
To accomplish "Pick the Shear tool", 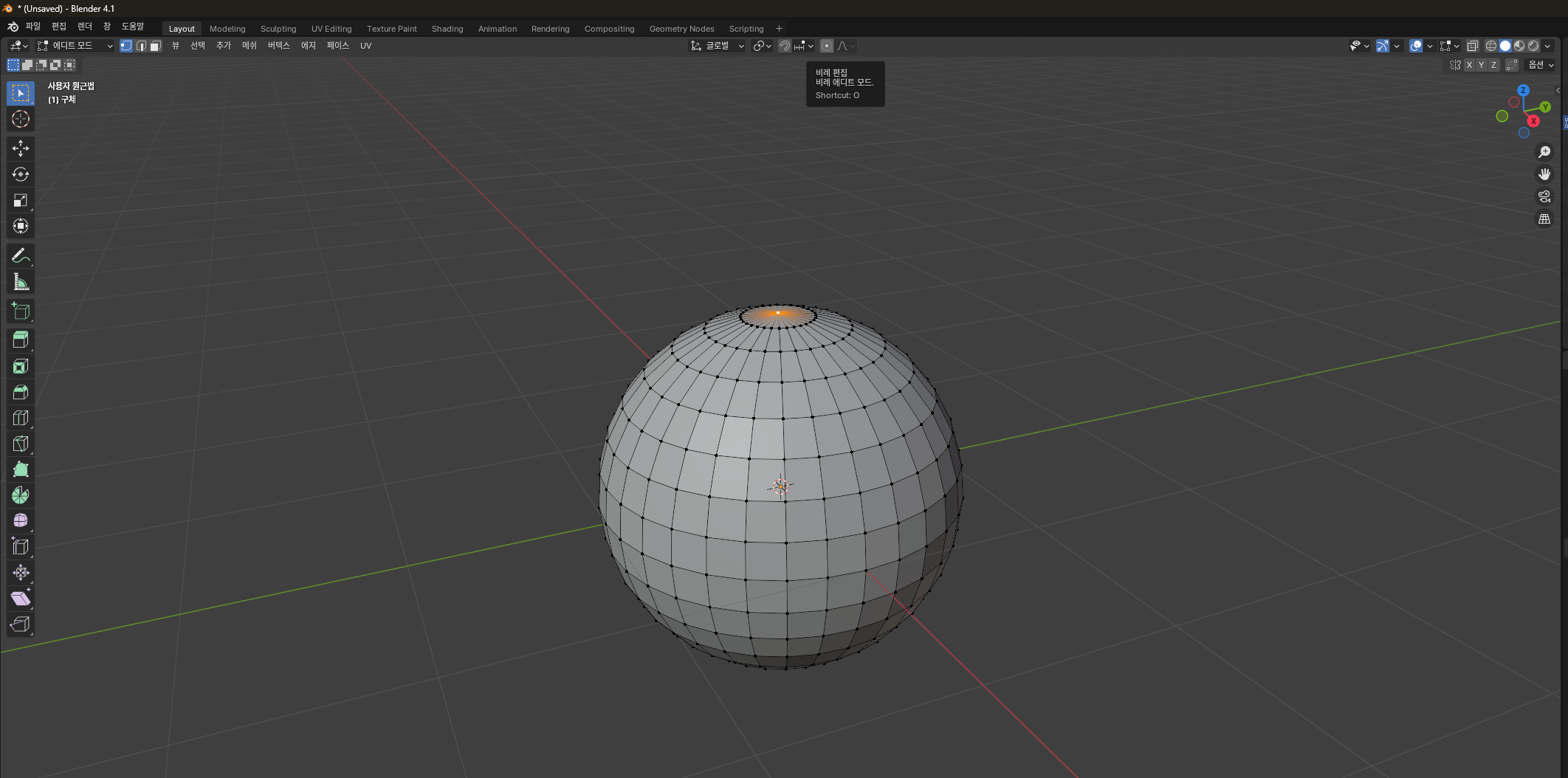I will (21, 599).
